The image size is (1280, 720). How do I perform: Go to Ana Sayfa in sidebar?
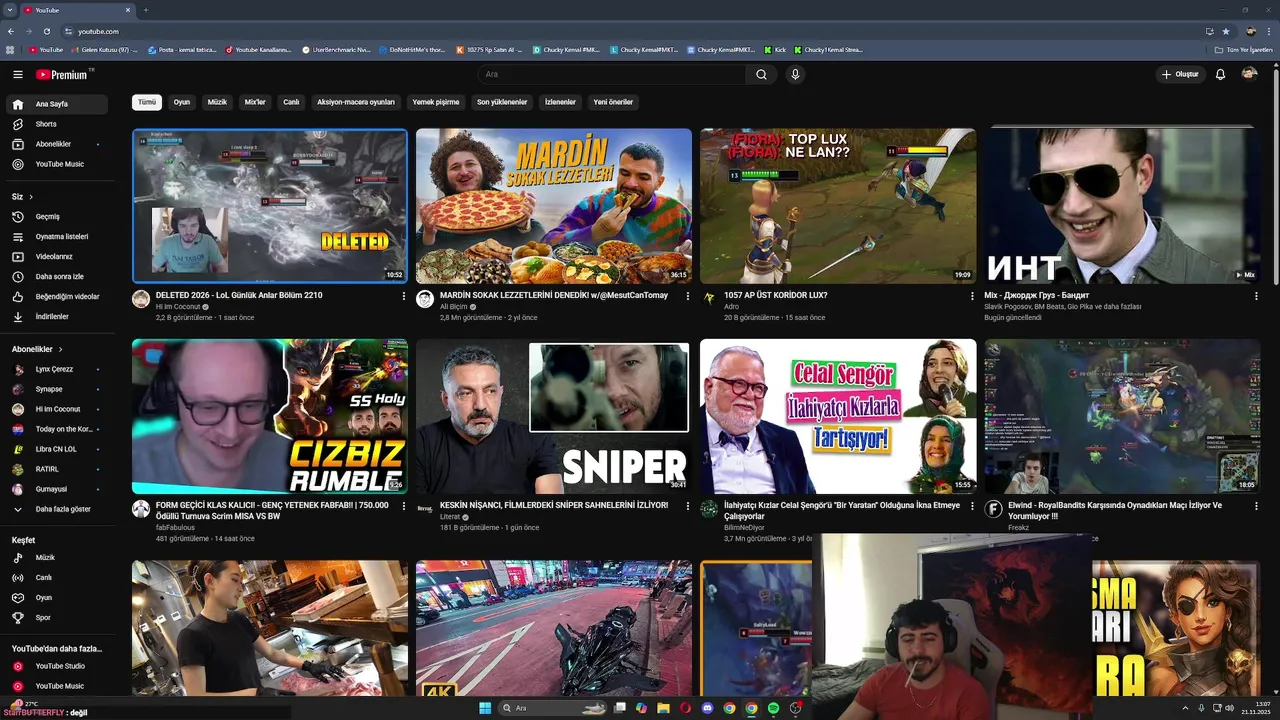[57, 104]
